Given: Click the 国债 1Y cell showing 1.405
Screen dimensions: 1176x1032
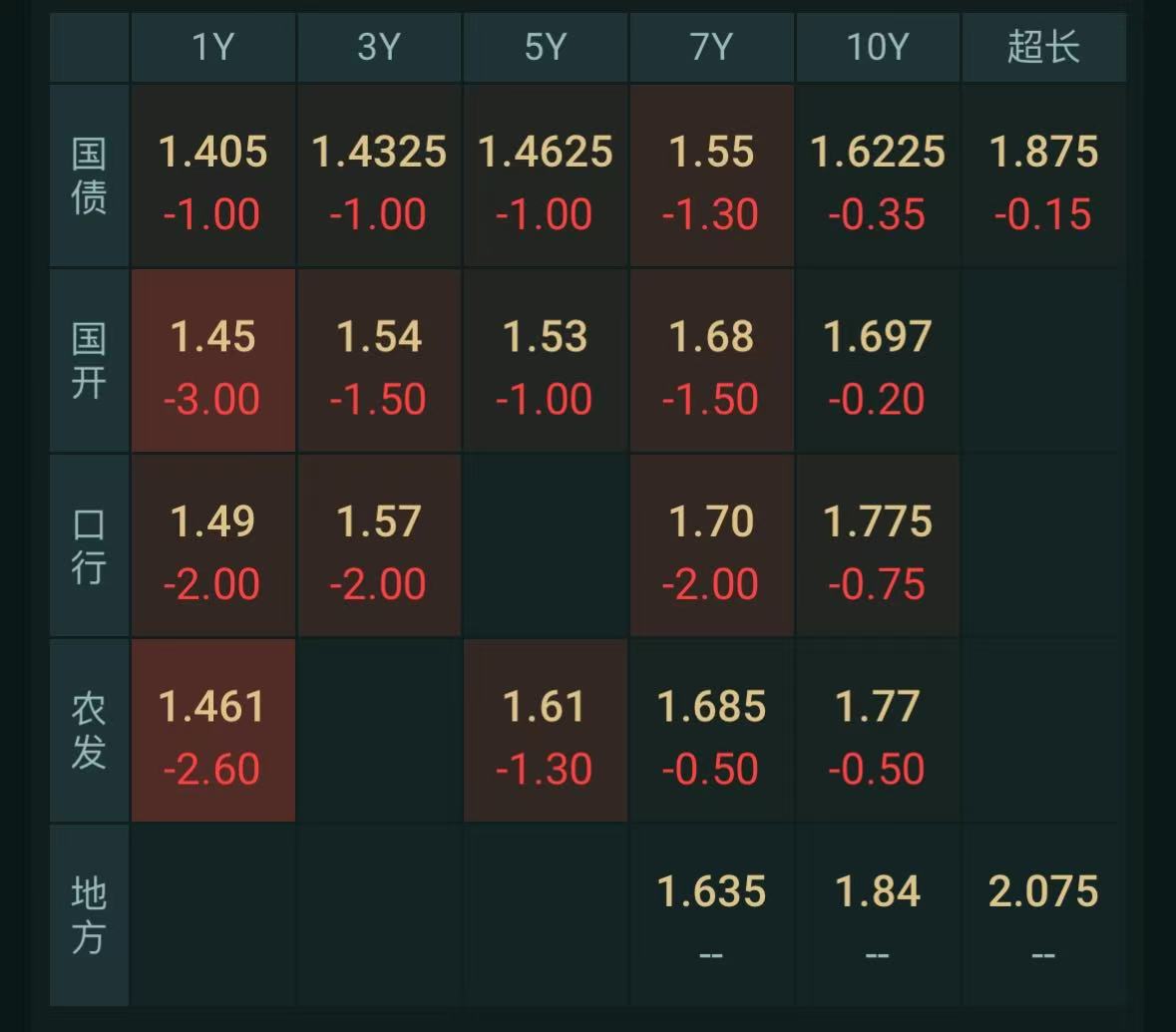Looking at the screenshot, I should point(213,175).
